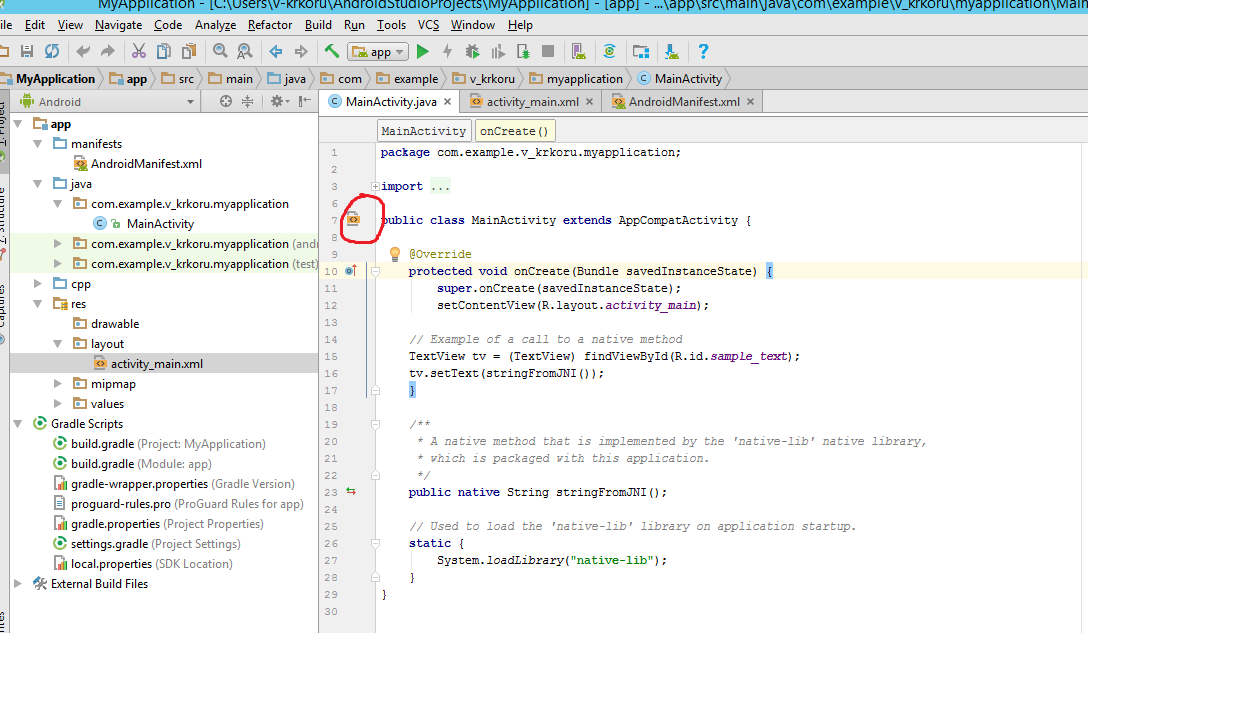1249x716 pixels.
Task: Click the Stop square icon
Action: point(548,51)
